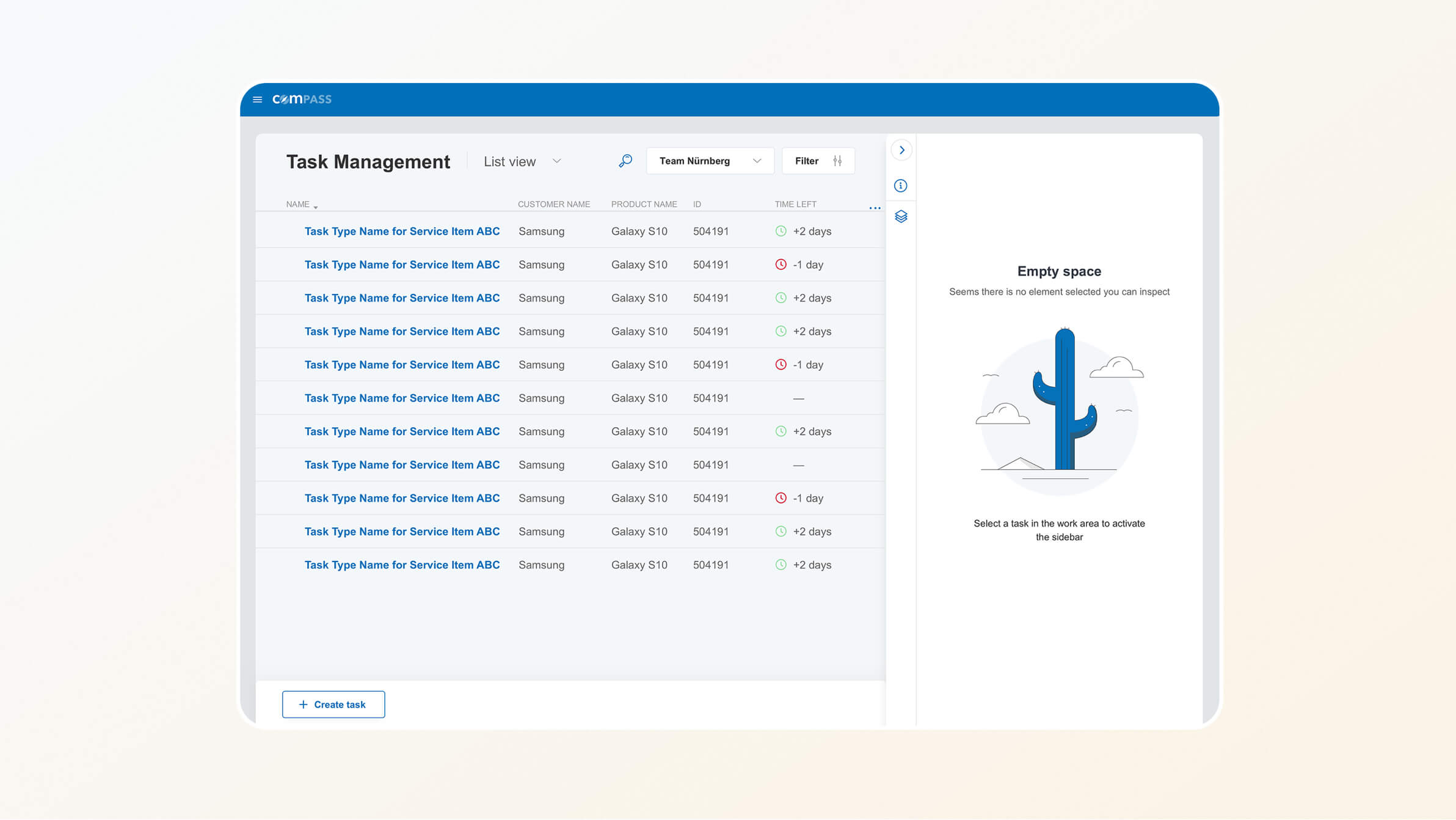Open the first Task Type Name link
Screen dimensions: 1456x820
point(402,231)
